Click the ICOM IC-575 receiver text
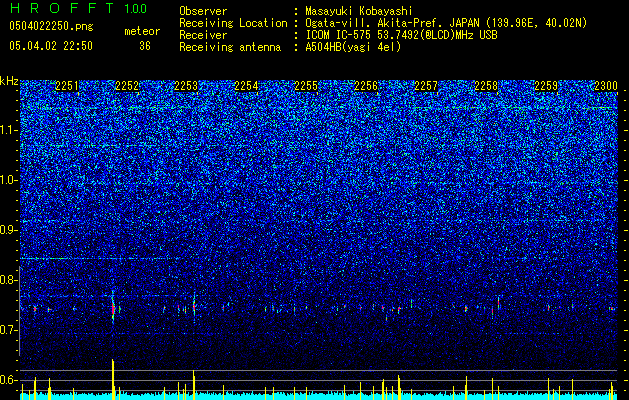Viewport: 629px width, 400px height. point(401,35)
